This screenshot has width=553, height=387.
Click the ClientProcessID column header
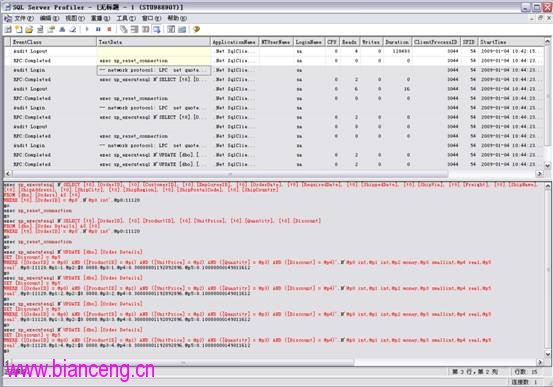[436, 42]
